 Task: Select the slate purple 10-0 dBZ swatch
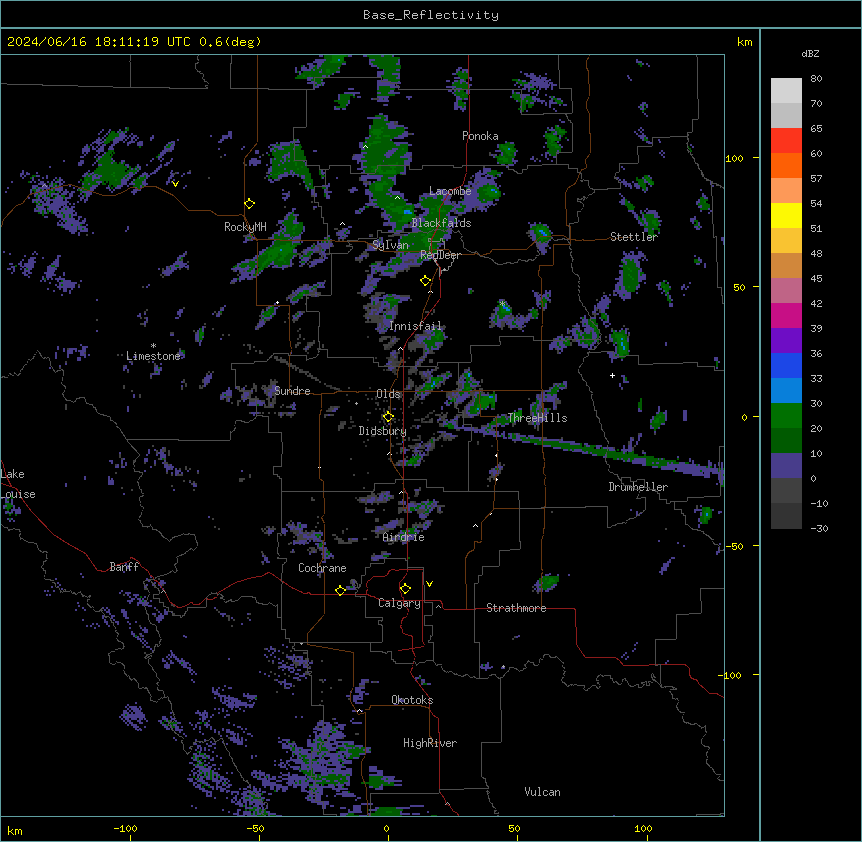coord(786,466)
